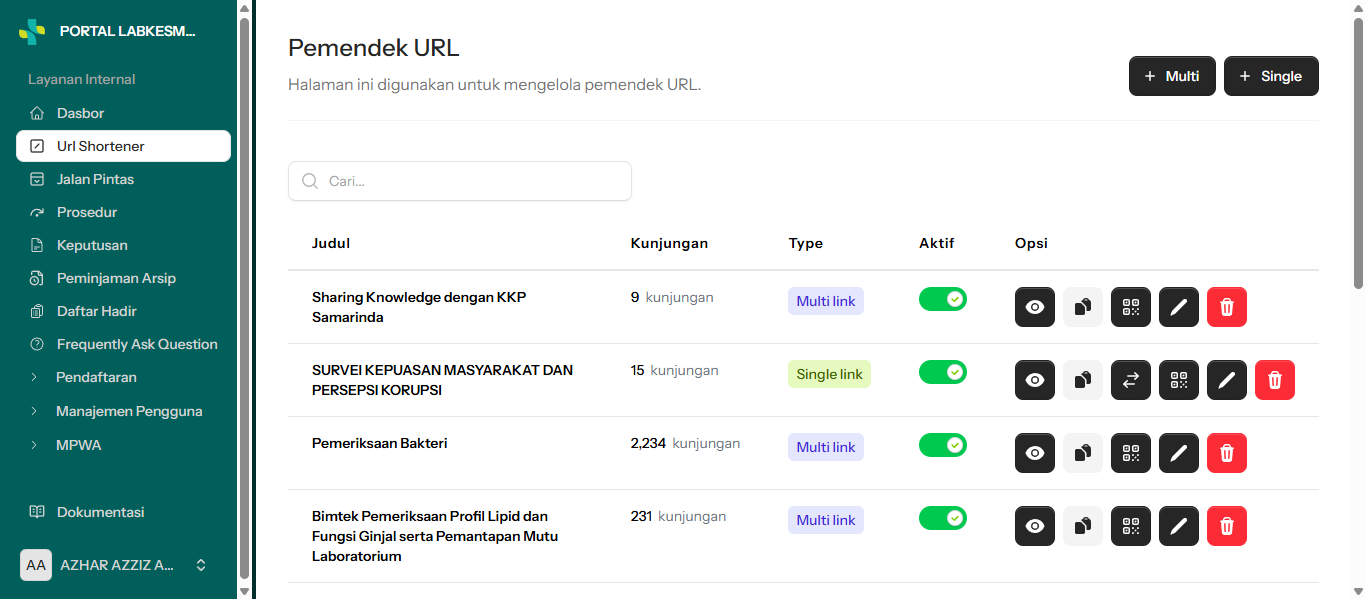Edit the Pemeriksaan Bakteri entry
Image resolution: width=1365 pixels, height=599 pixels.
tap(1179, 453)
